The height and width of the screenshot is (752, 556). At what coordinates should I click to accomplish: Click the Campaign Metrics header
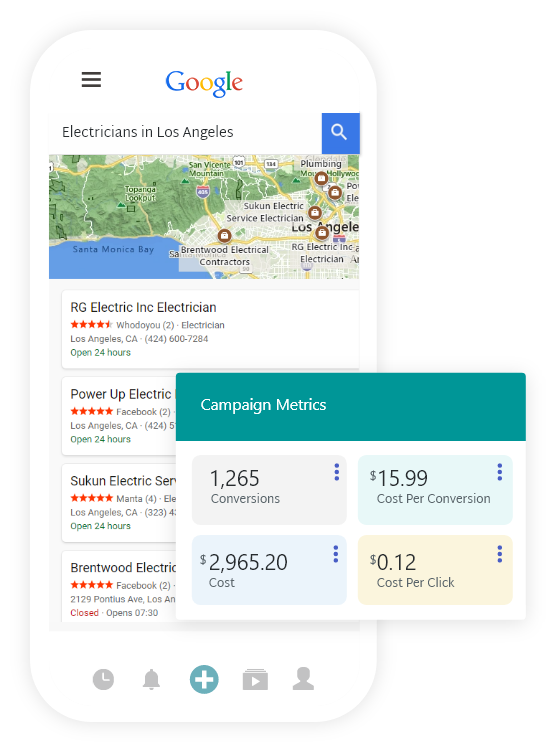point(351,407)
